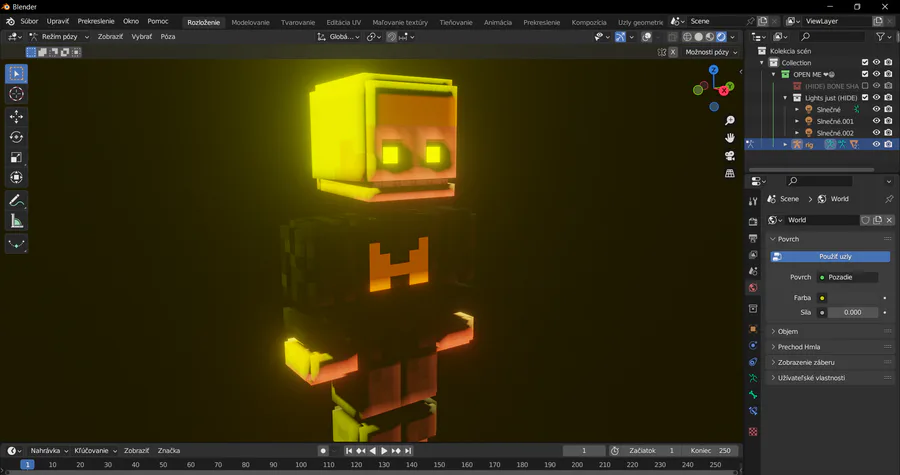Toggle exclude checkbox for OPEN ME collection
The image size is (900, 475).
[x=865, y=75]
